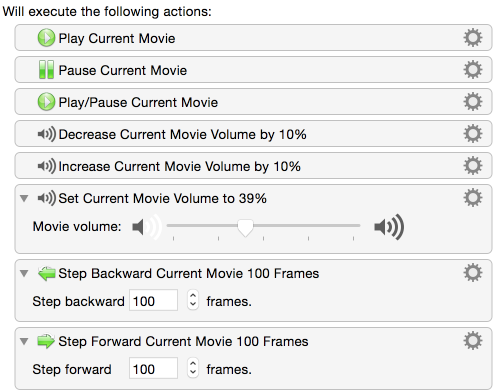501x392 pixels.
Task: Click the movie volume slider thumb
Action: point(245,228)
